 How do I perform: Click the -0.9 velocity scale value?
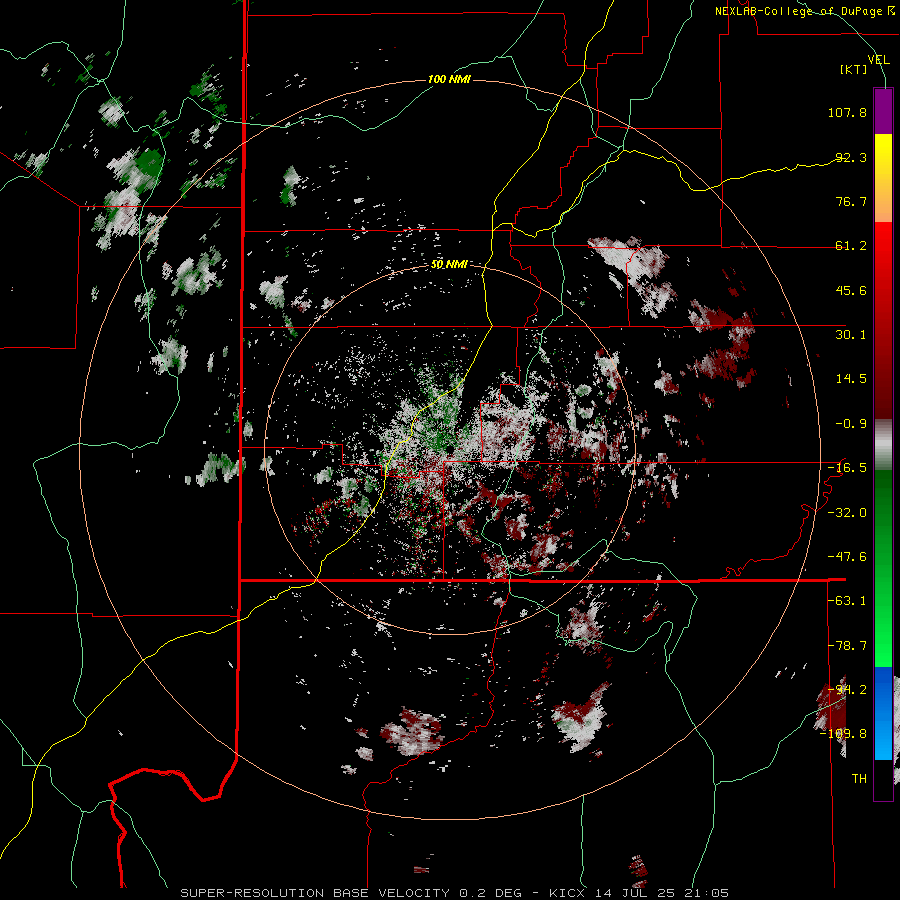point(851,424)
